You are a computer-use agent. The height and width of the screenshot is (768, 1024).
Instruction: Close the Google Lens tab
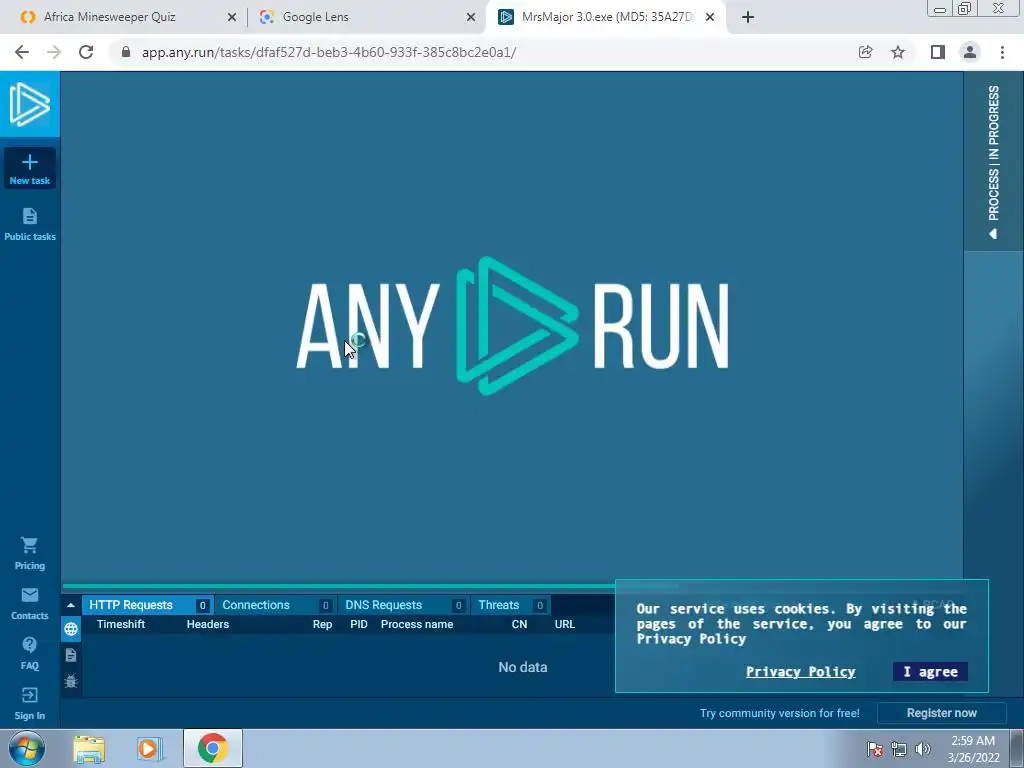click(471, 17)
